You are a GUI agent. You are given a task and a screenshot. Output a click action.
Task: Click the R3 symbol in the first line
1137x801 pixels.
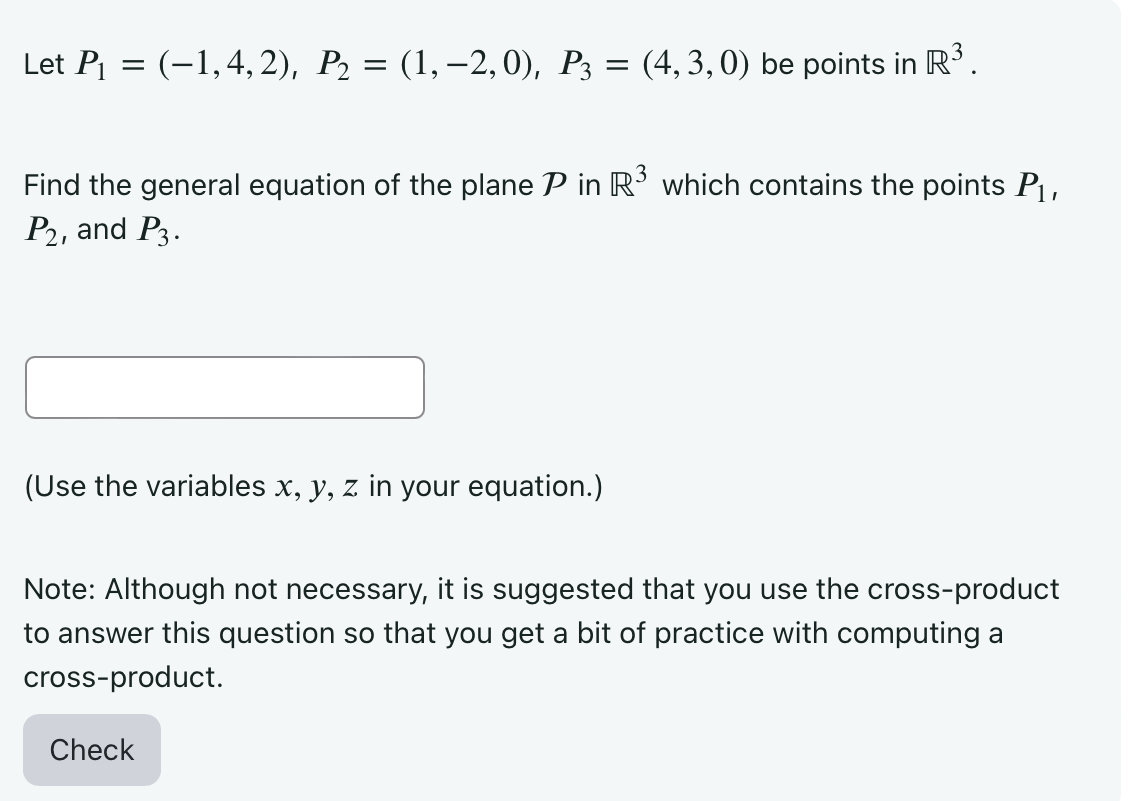point(946,60)
